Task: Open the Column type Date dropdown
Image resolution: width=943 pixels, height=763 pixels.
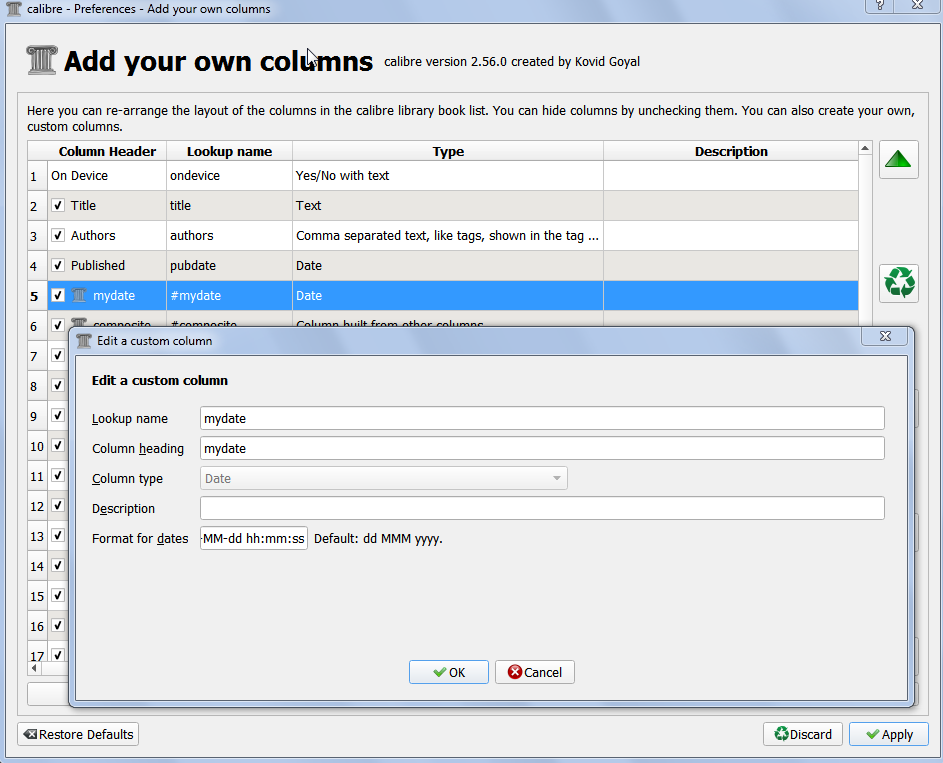Action: pos(384,479)
